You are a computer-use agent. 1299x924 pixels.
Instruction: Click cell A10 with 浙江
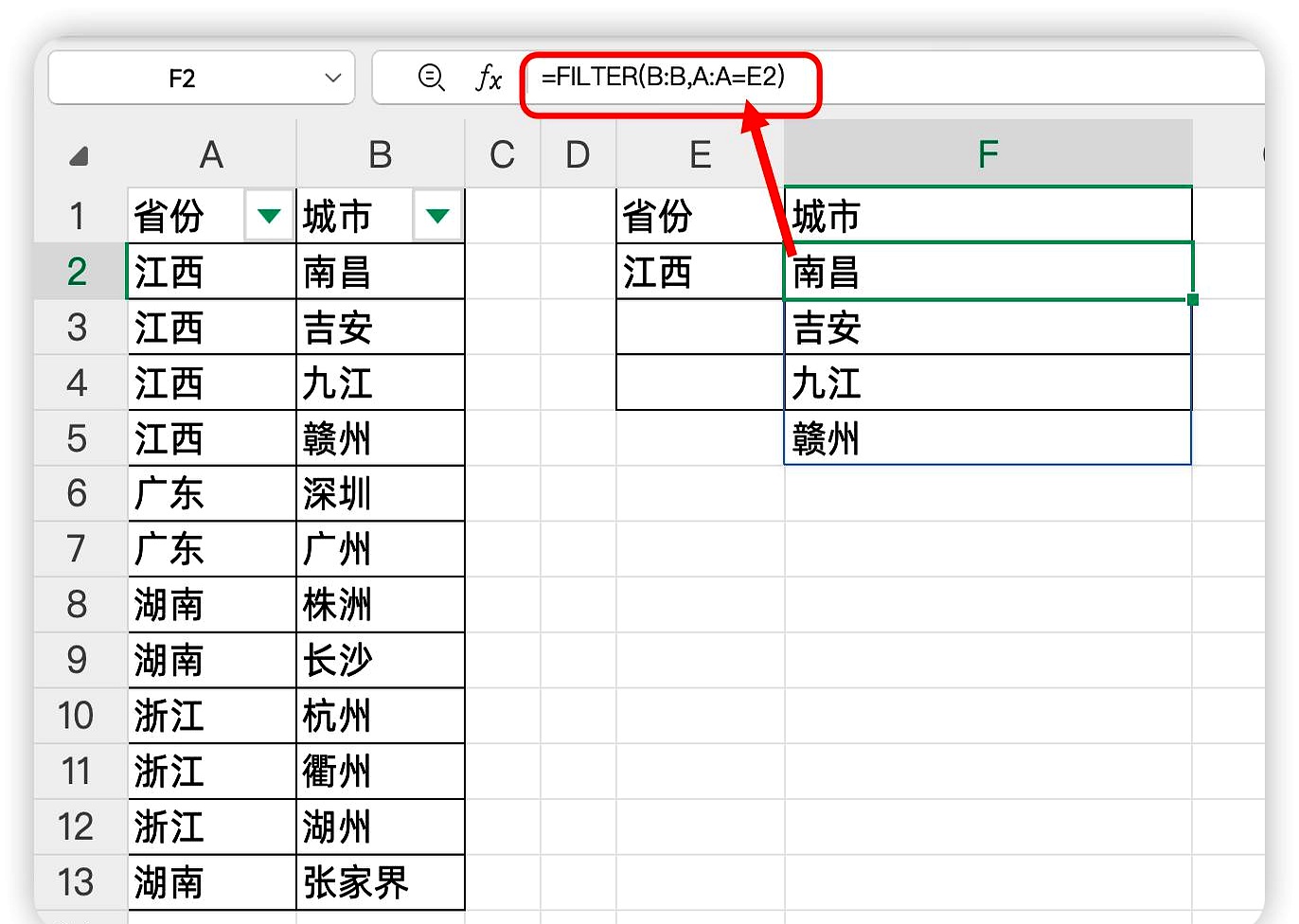(212, 716)
